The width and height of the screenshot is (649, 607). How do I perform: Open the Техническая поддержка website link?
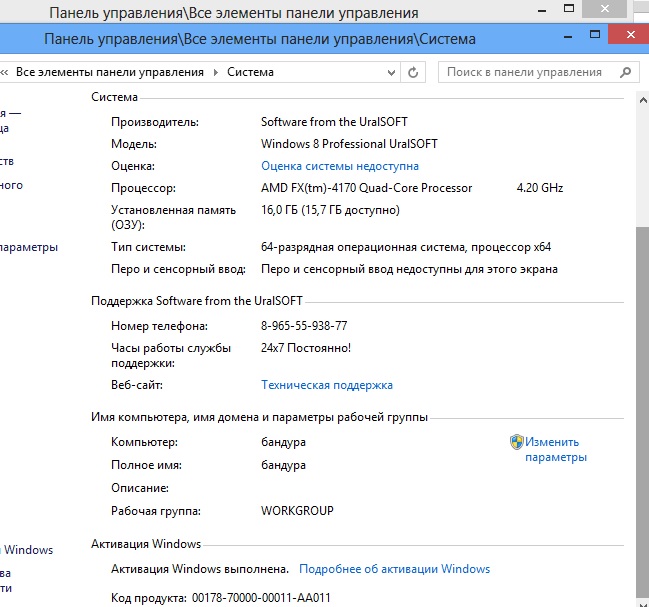pos(326,385)
